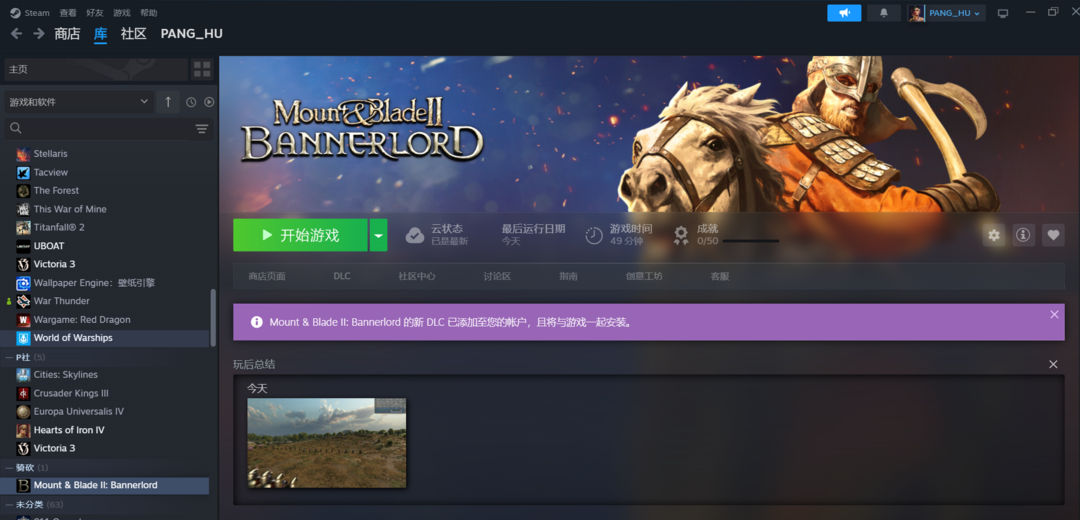Open the 游戏和软件 filter dropdown
Image resolution: width=1080 pixels, height=520 pixels.
coord(78,102)
